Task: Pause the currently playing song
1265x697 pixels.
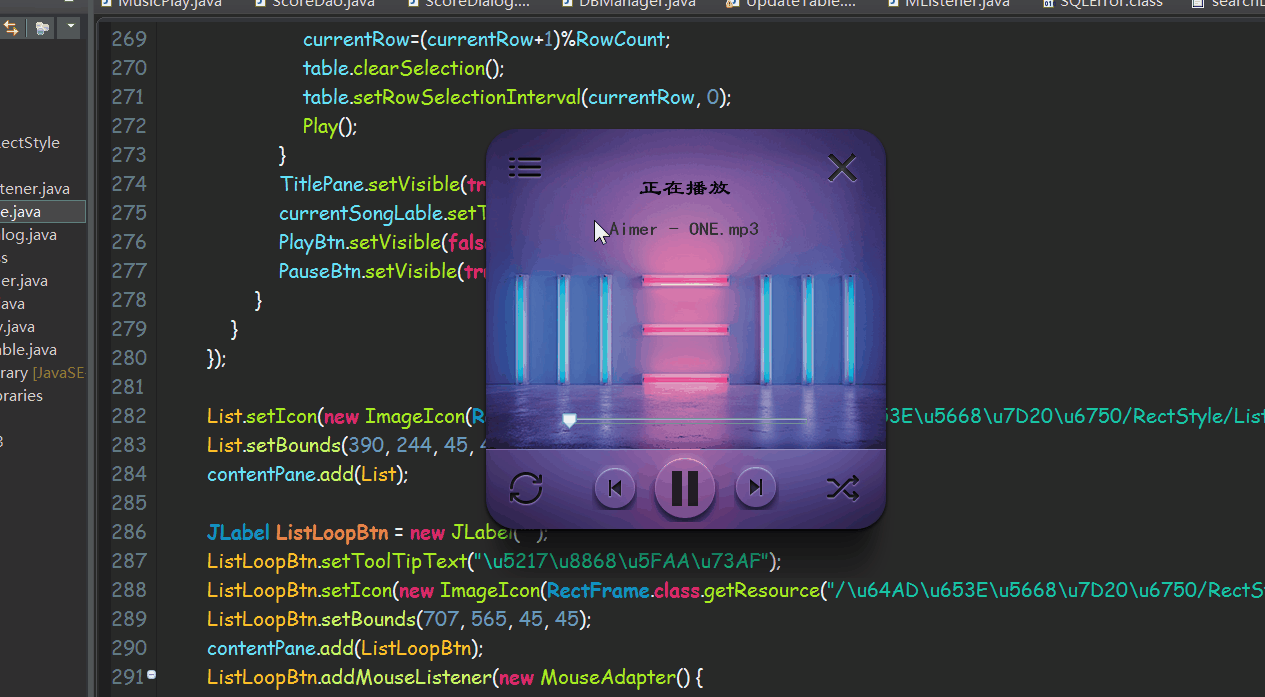Action: [685, 488]
